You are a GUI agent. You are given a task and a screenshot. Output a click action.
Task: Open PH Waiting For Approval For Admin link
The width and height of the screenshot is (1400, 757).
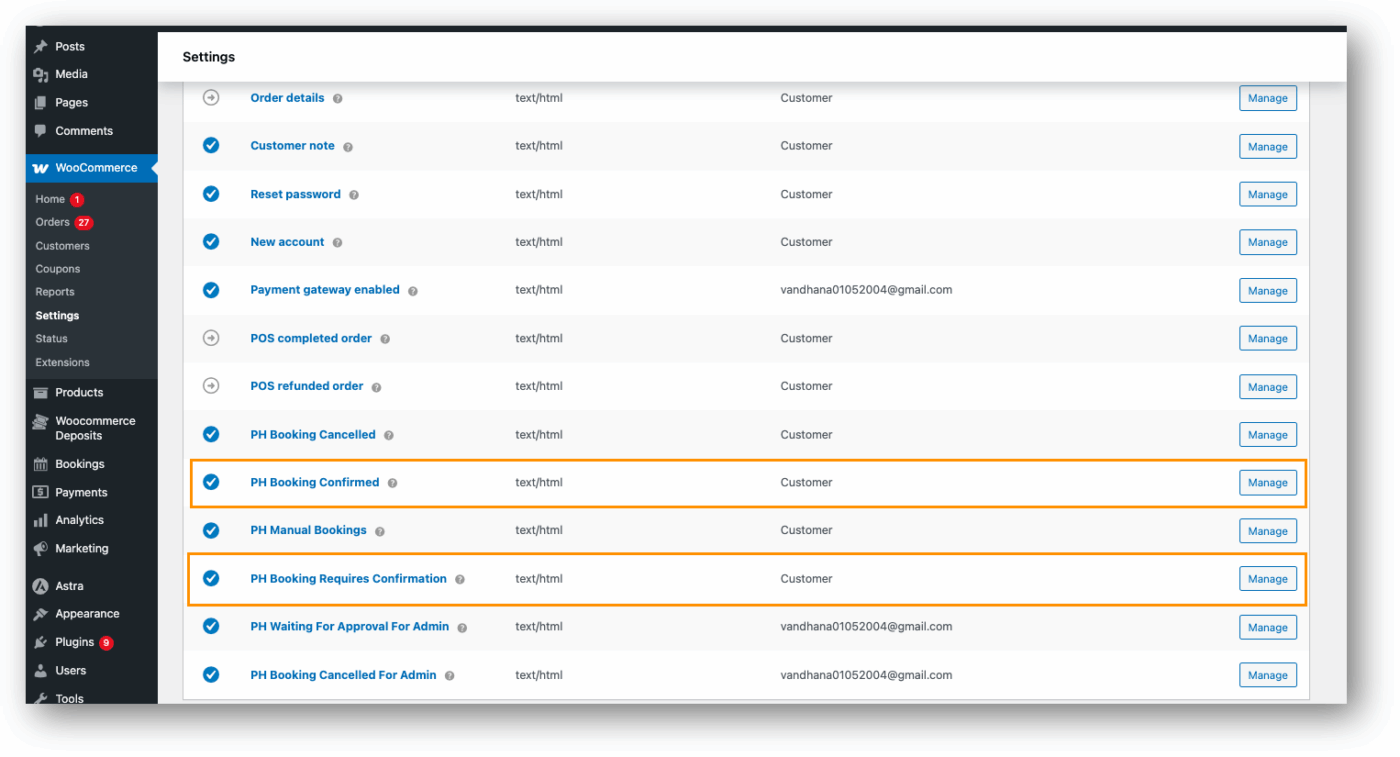(350, 626)
